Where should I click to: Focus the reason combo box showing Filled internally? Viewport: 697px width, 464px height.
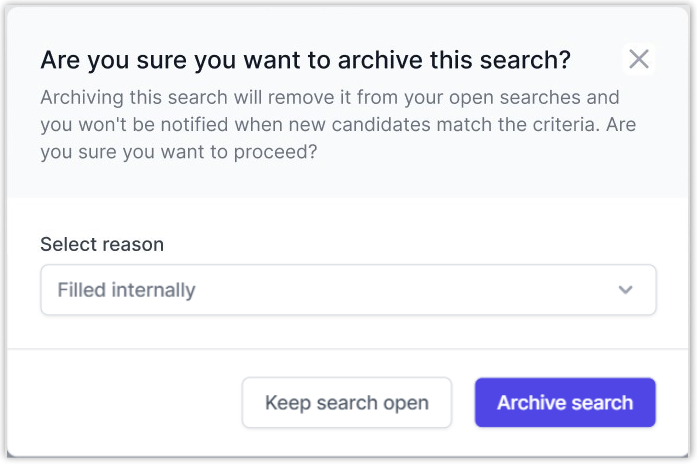[348, 290]
